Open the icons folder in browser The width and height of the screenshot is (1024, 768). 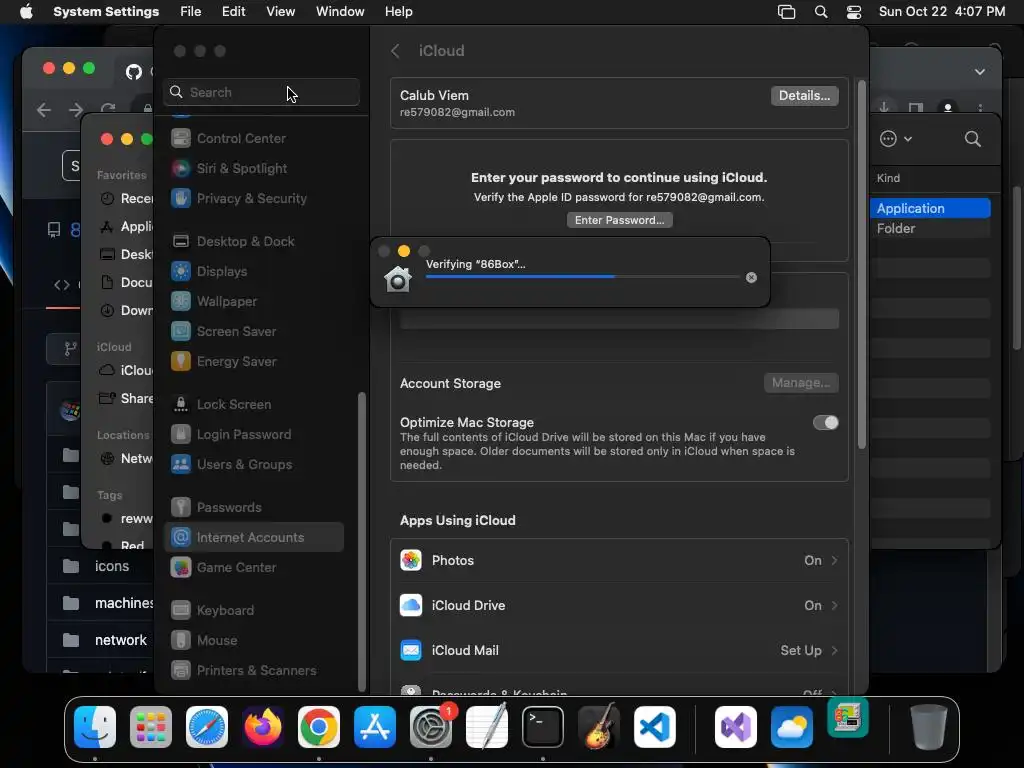[x=112, y=567]
